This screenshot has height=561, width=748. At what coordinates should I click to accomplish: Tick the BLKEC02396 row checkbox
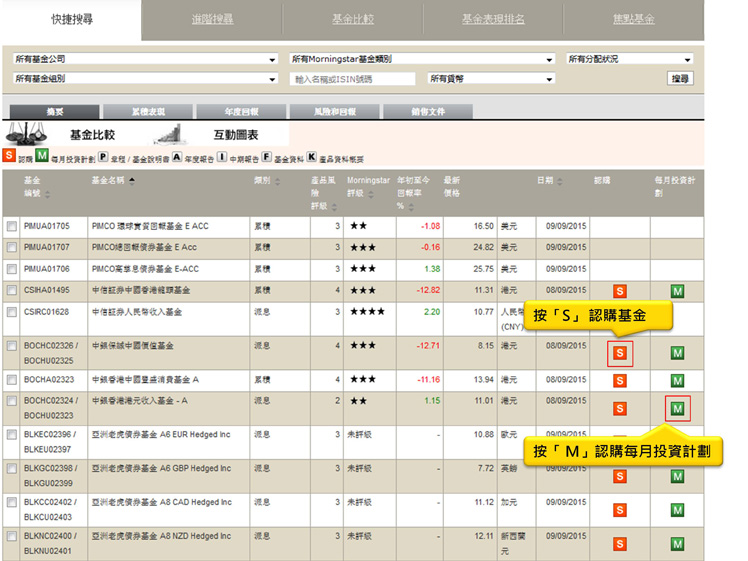[x=11, y=435]
